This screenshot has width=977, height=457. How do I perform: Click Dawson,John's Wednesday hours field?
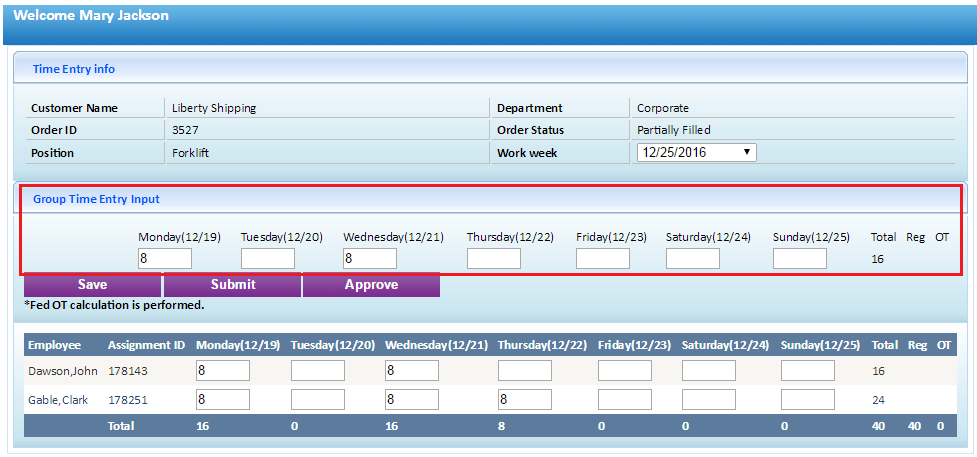(x=412, y=370)
